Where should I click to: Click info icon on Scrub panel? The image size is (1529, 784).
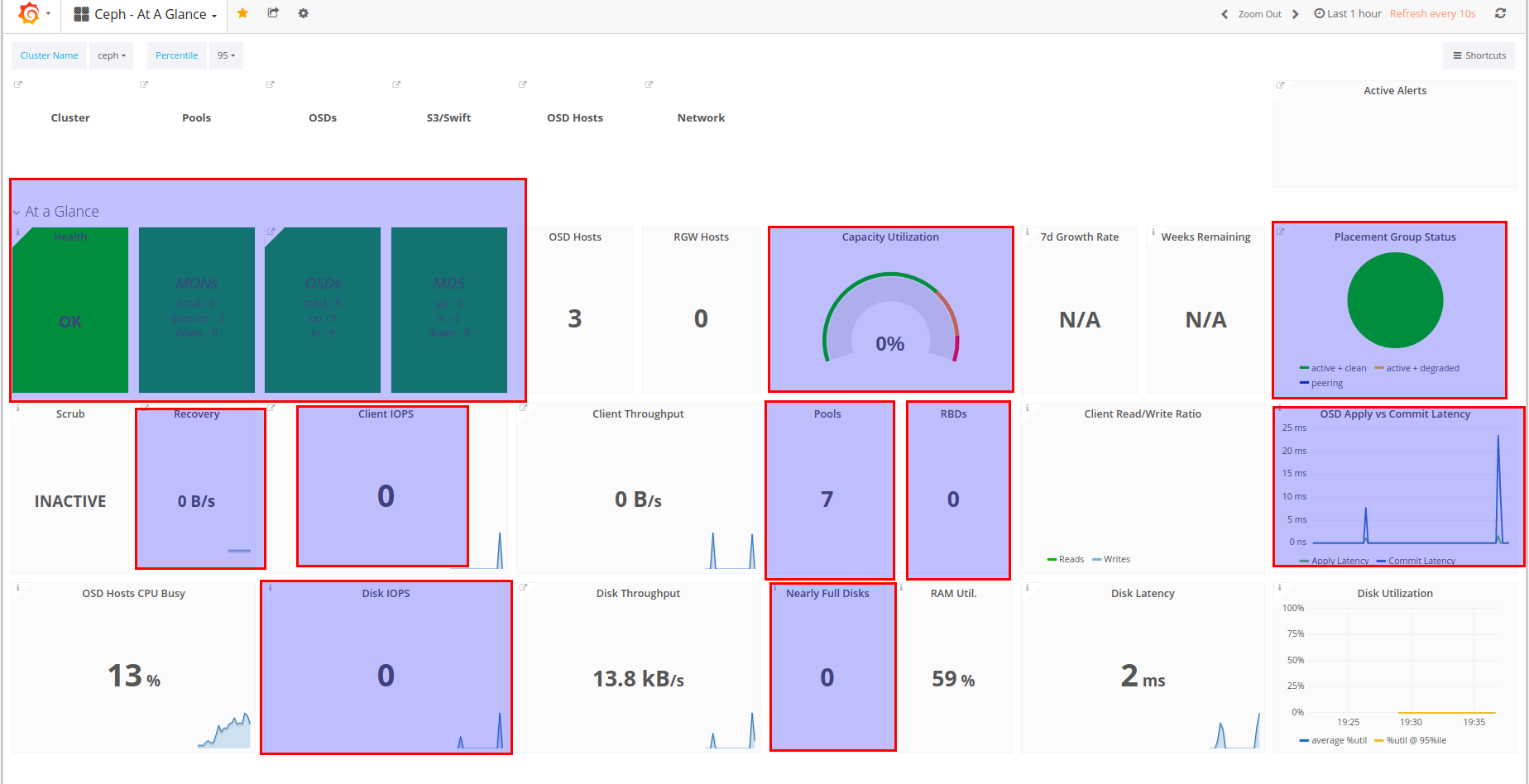point(17,408)
